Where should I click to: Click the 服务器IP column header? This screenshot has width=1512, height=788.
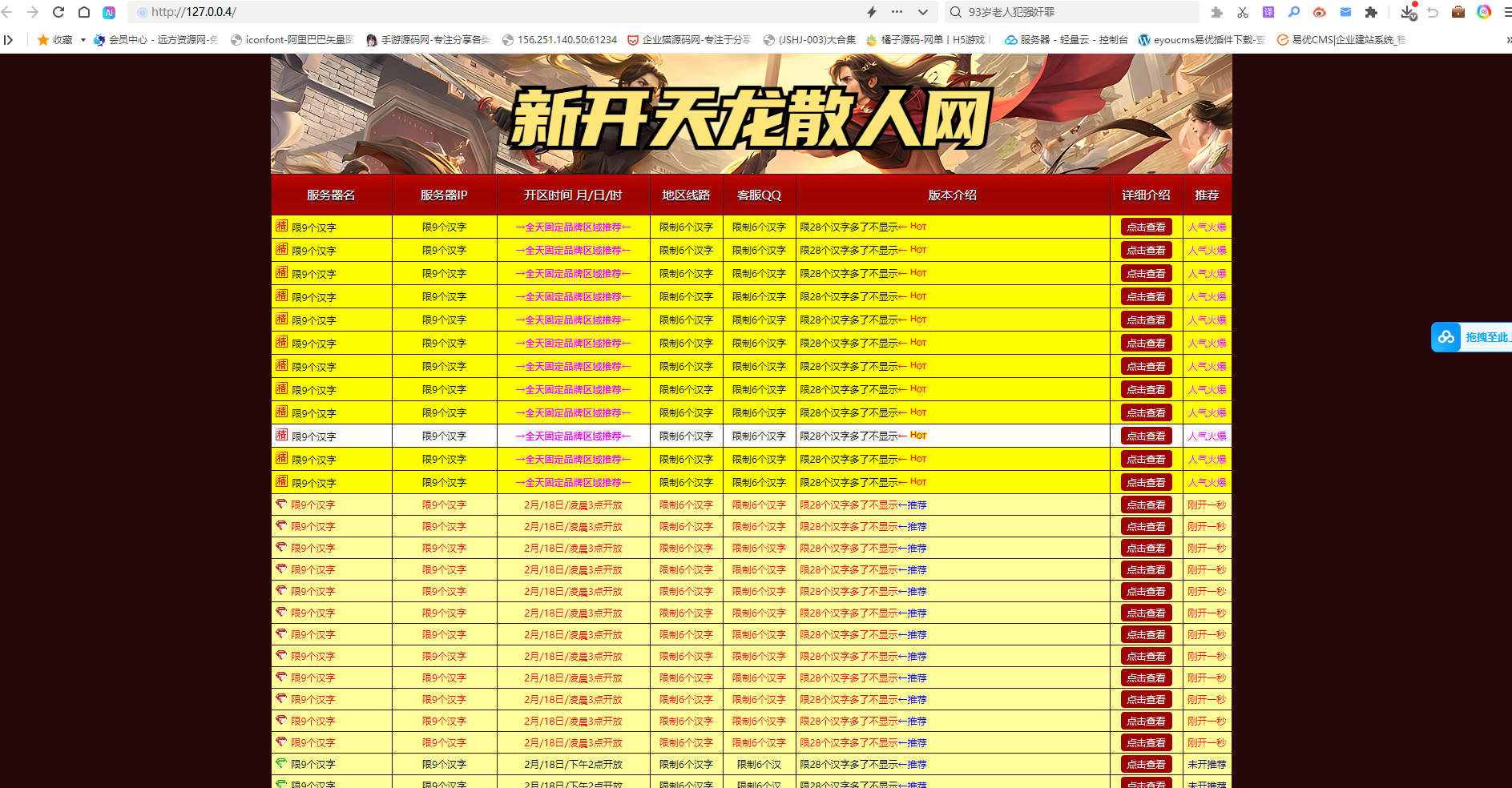444,195
